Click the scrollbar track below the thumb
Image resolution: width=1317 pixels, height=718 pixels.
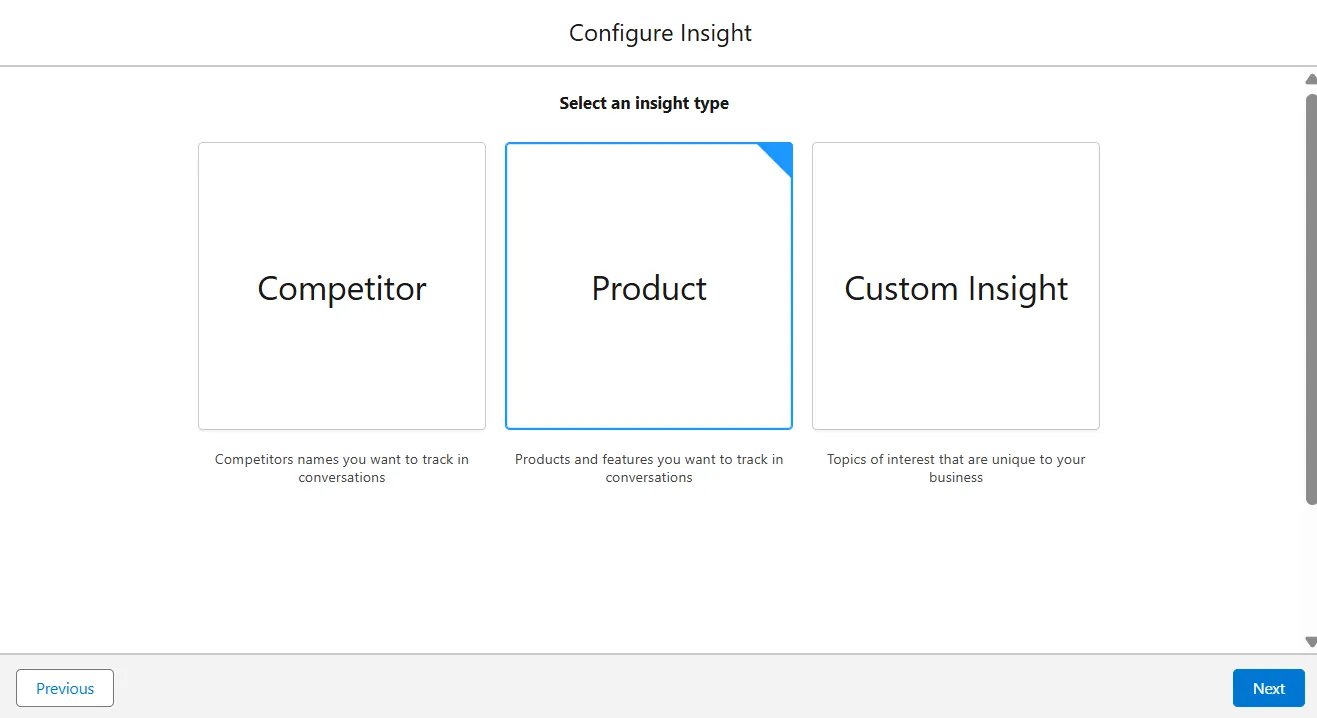[x=1311, y=570]
